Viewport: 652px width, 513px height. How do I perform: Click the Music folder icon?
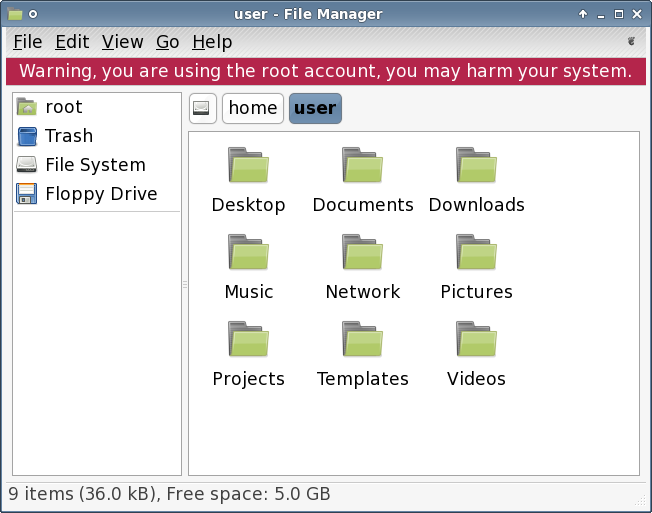(248, 252)
